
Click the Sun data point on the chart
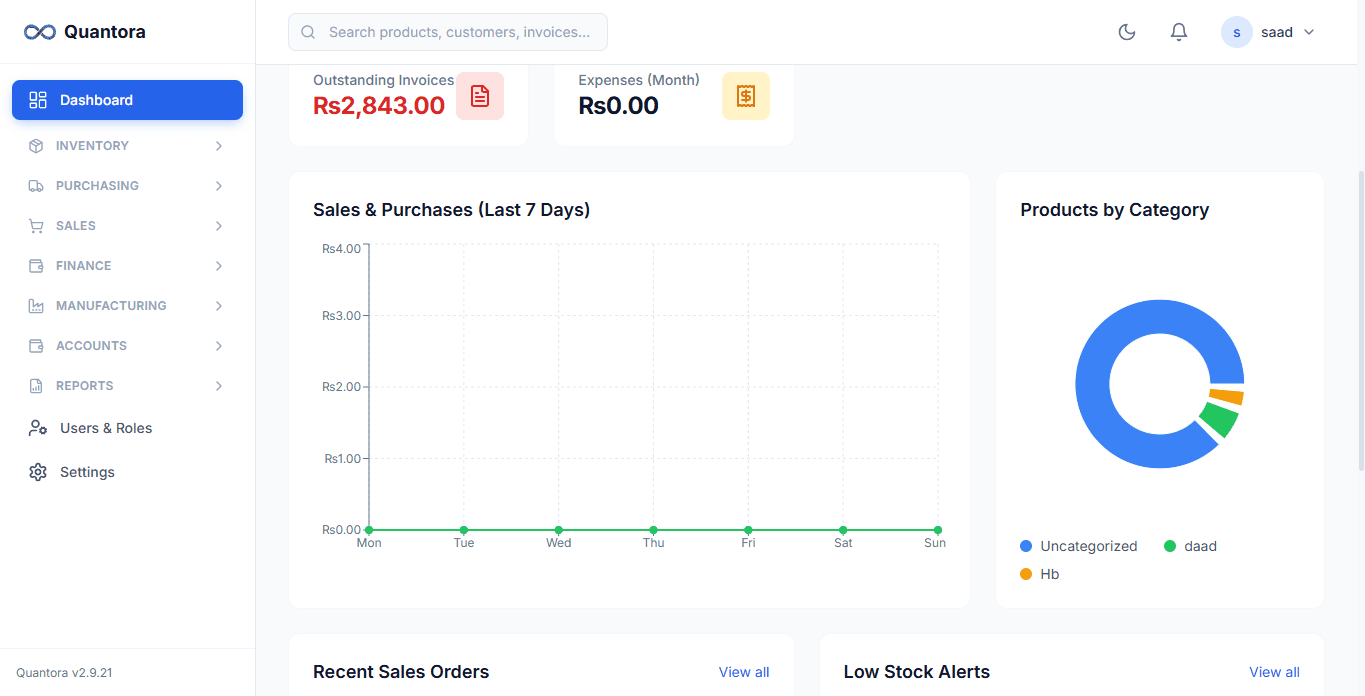point(938,530)
